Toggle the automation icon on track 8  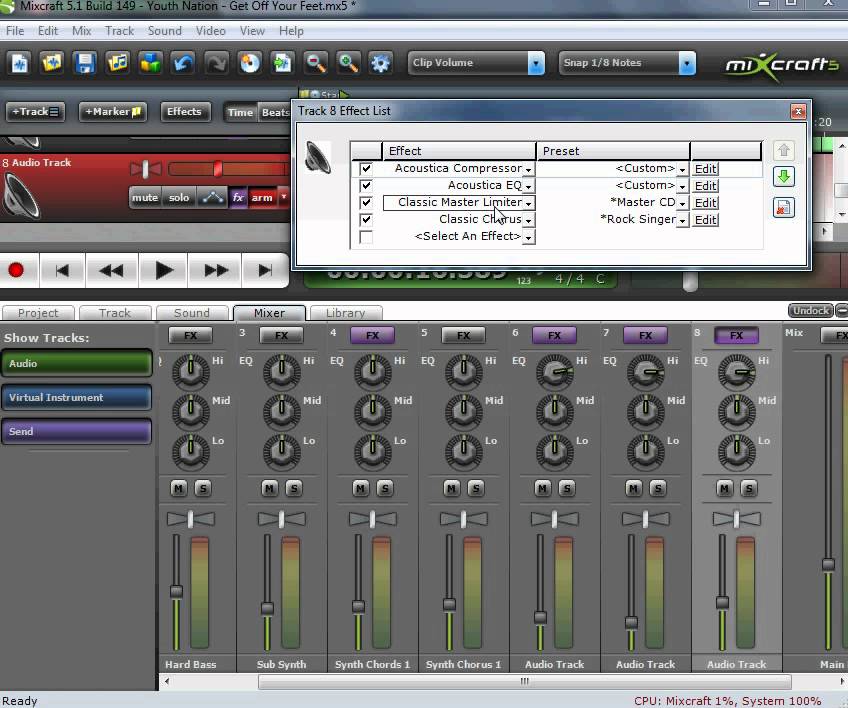click(x=212, y=197)
